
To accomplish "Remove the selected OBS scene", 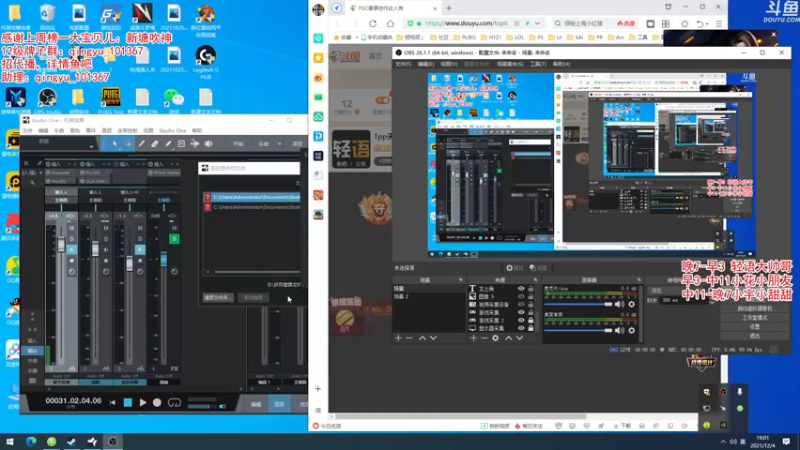I will point(409,338).
